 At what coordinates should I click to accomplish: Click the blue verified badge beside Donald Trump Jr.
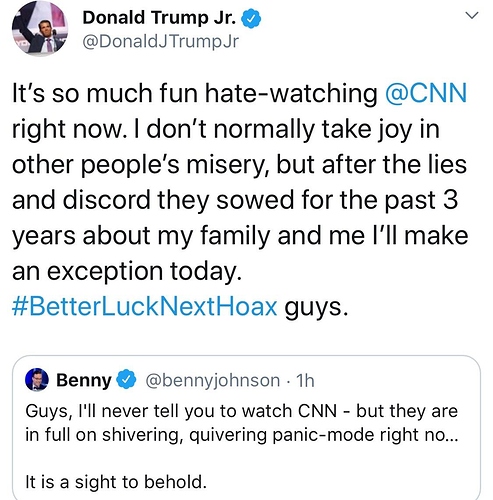[251, 19]
